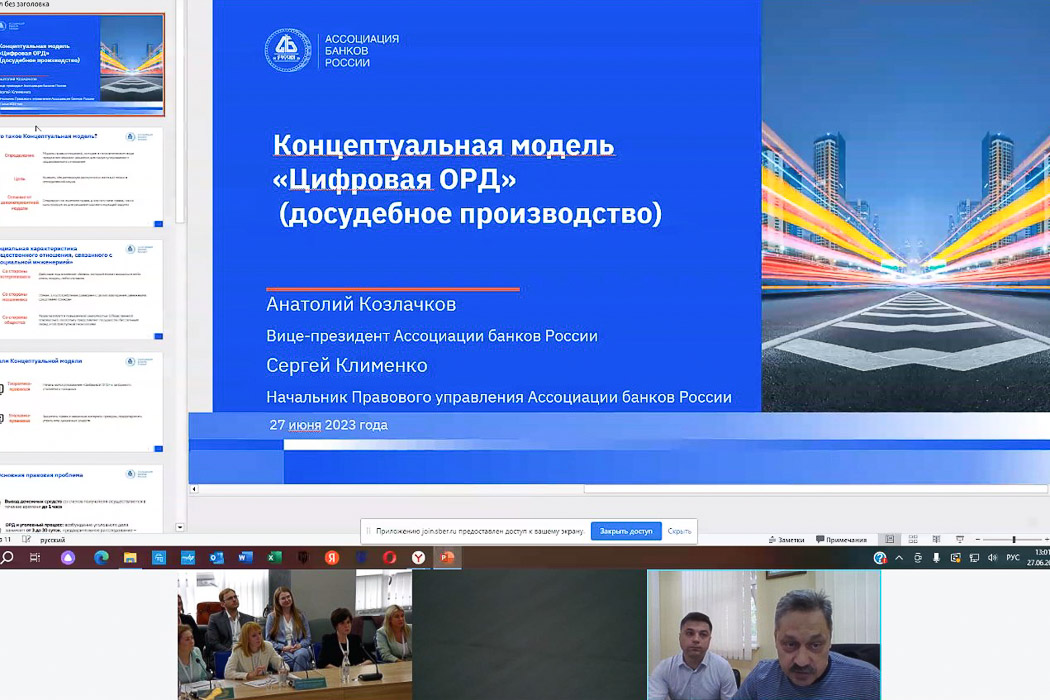Click the name 'Сергей Клименко'
Viewport: 1050px width, 700px height.
tap(346, 365)
